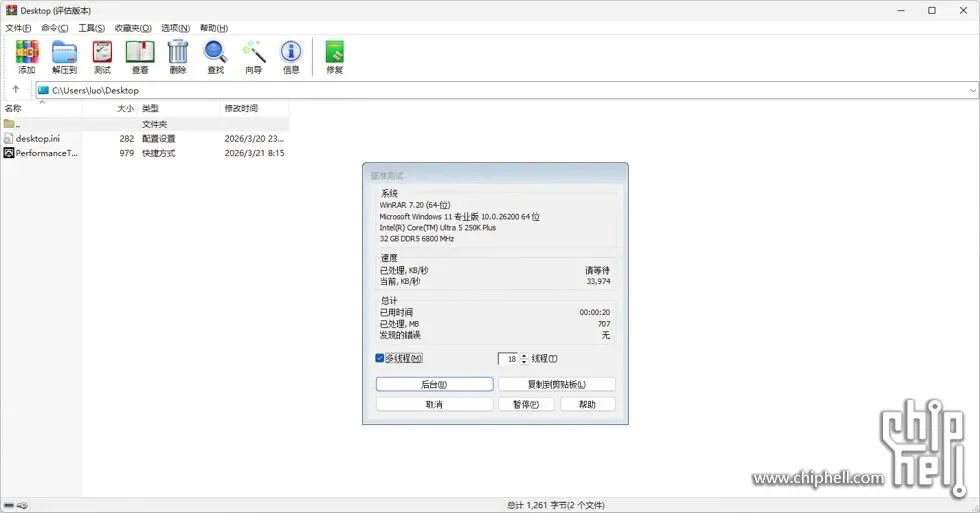Go up one folder with arrow
The width and height of the screenshot is (980, 513).
[x=16, y=89]
